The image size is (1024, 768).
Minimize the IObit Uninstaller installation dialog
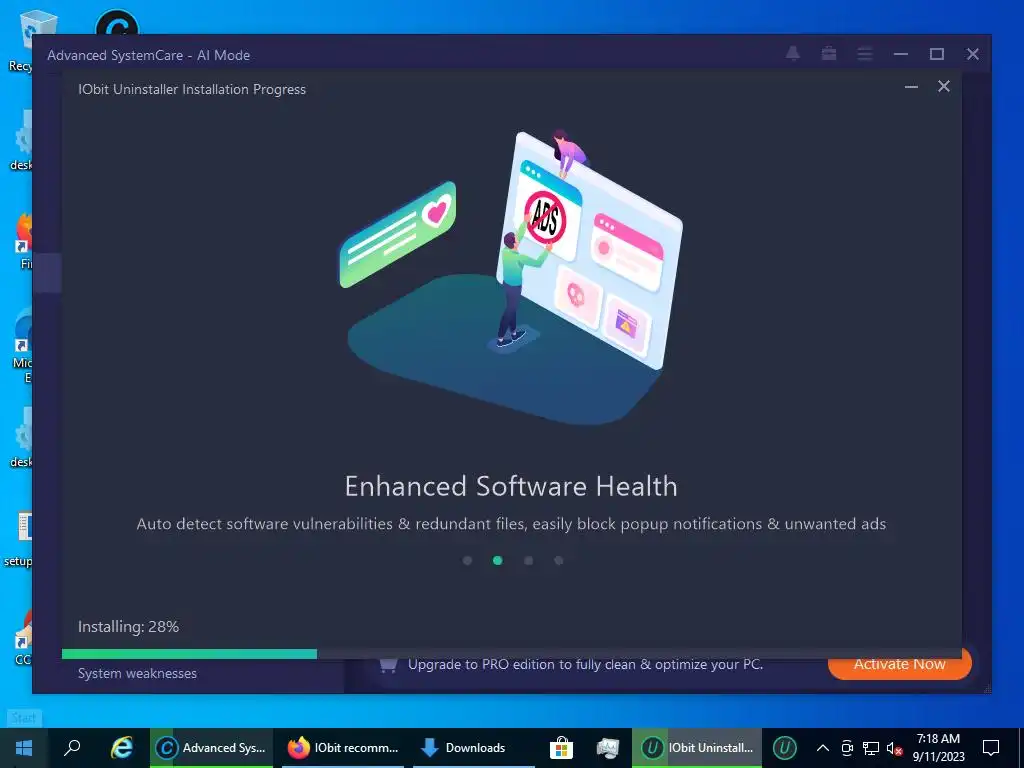click(x=911, y=86)
